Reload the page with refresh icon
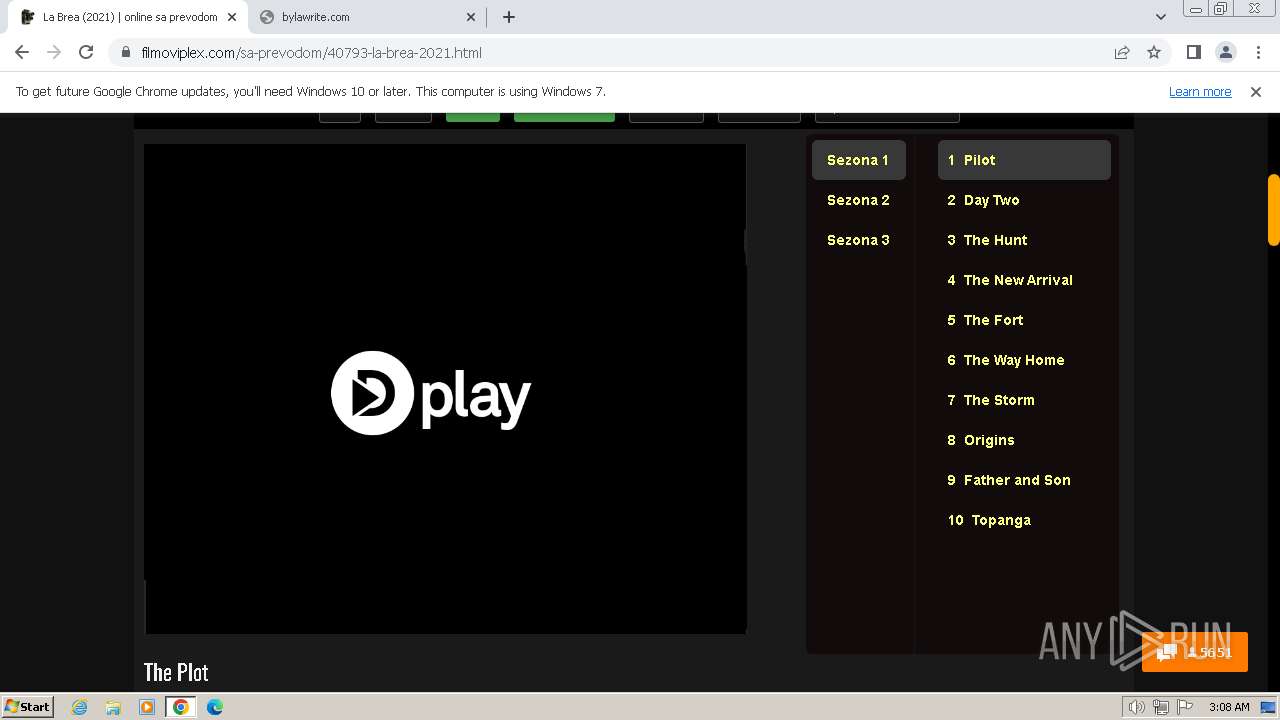The image size is (1280, 720). click(86, 52)
